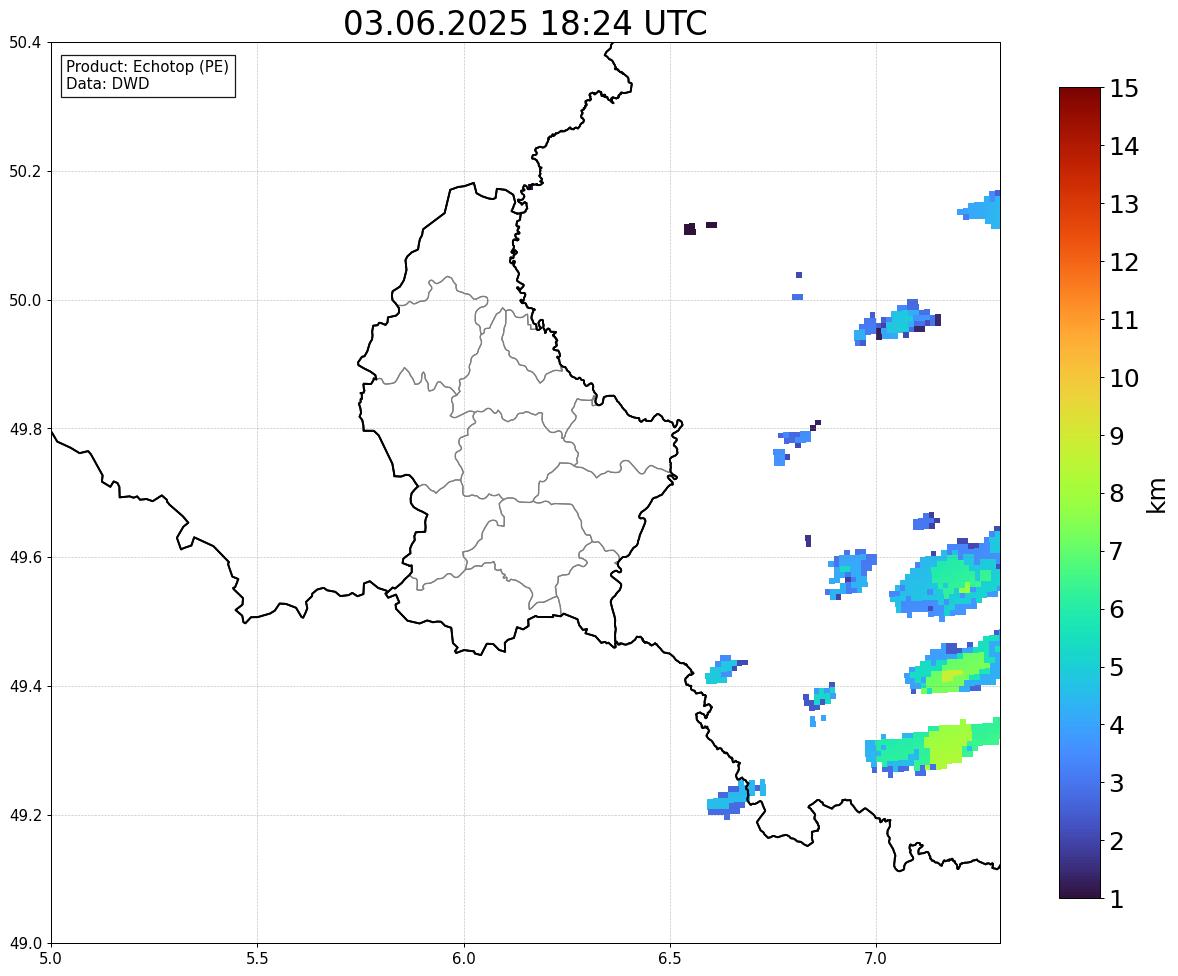This screenshot has height=976, width=1178.
Task: Click the colorbar tick label '14'
Action: [1124, 147]
